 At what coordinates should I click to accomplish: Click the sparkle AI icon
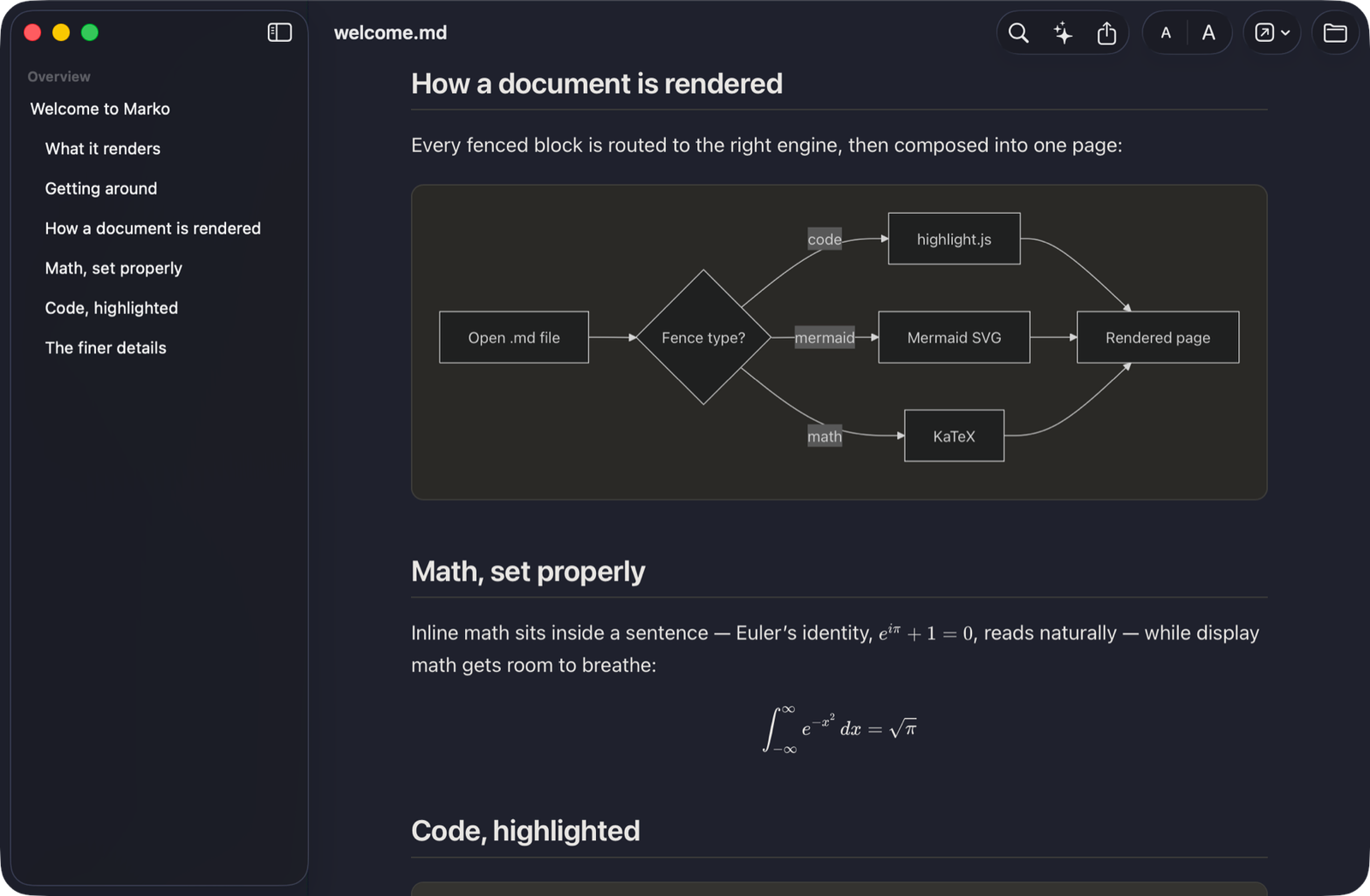pyautogui.click(x=1063, y=33)
